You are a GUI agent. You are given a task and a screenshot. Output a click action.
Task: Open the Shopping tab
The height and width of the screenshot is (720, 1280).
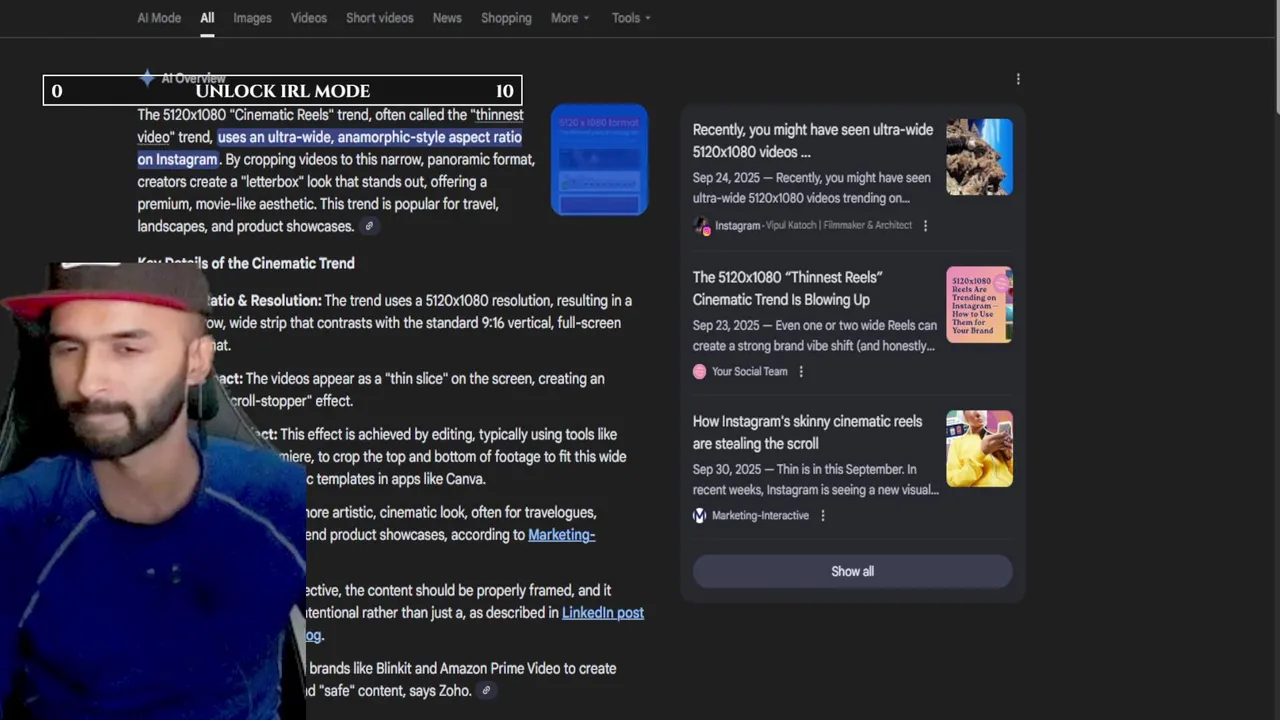tap(506, 18)
